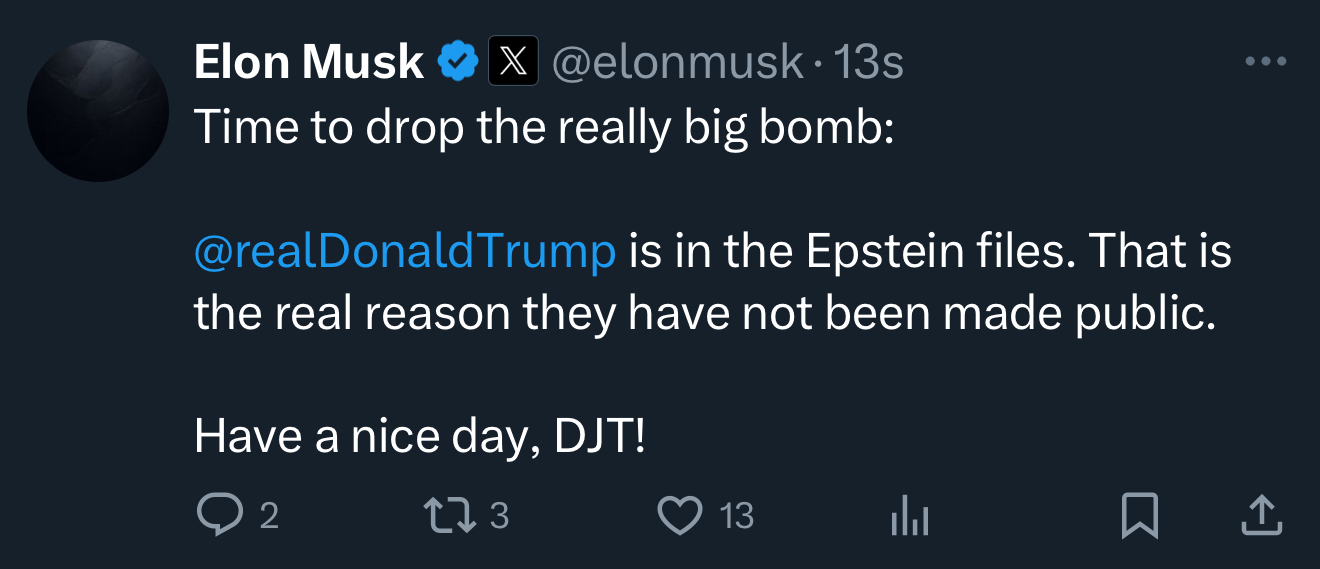Like the tweet with the heart icon
The width and height of the screenshot is (1320, 569).
pos(680,516)
